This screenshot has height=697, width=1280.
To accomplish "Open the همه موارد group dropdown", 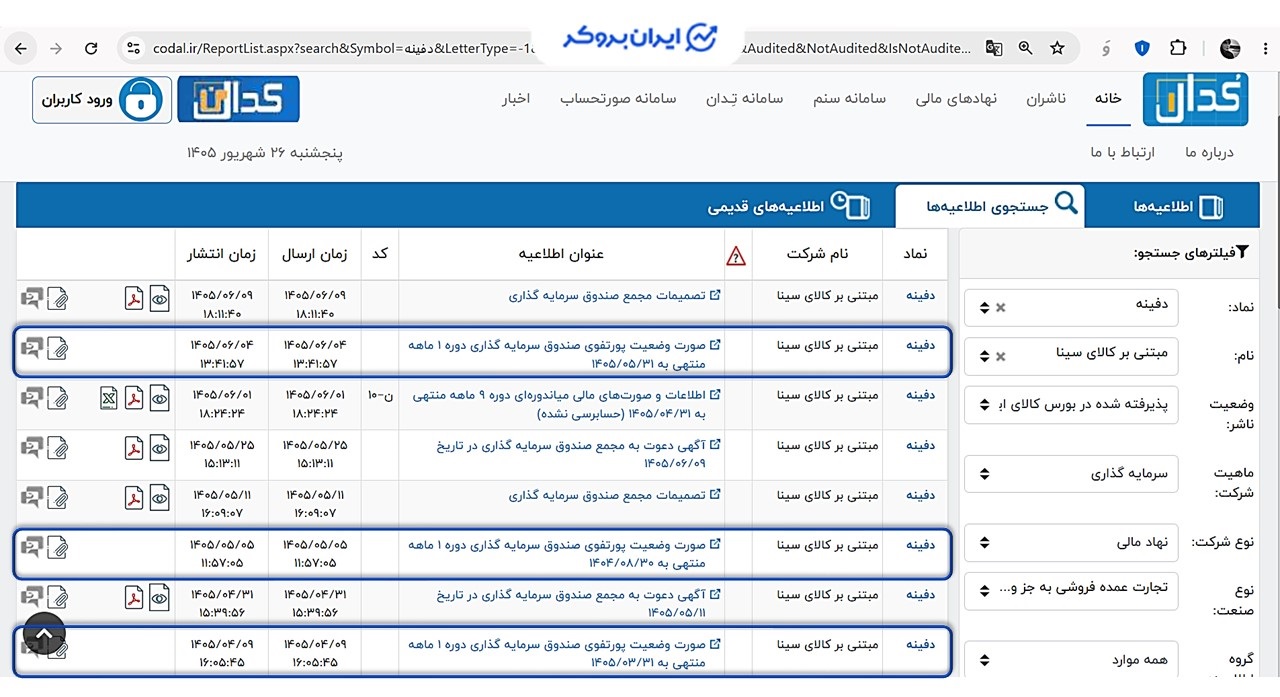I will click(x=1071, y=660).
